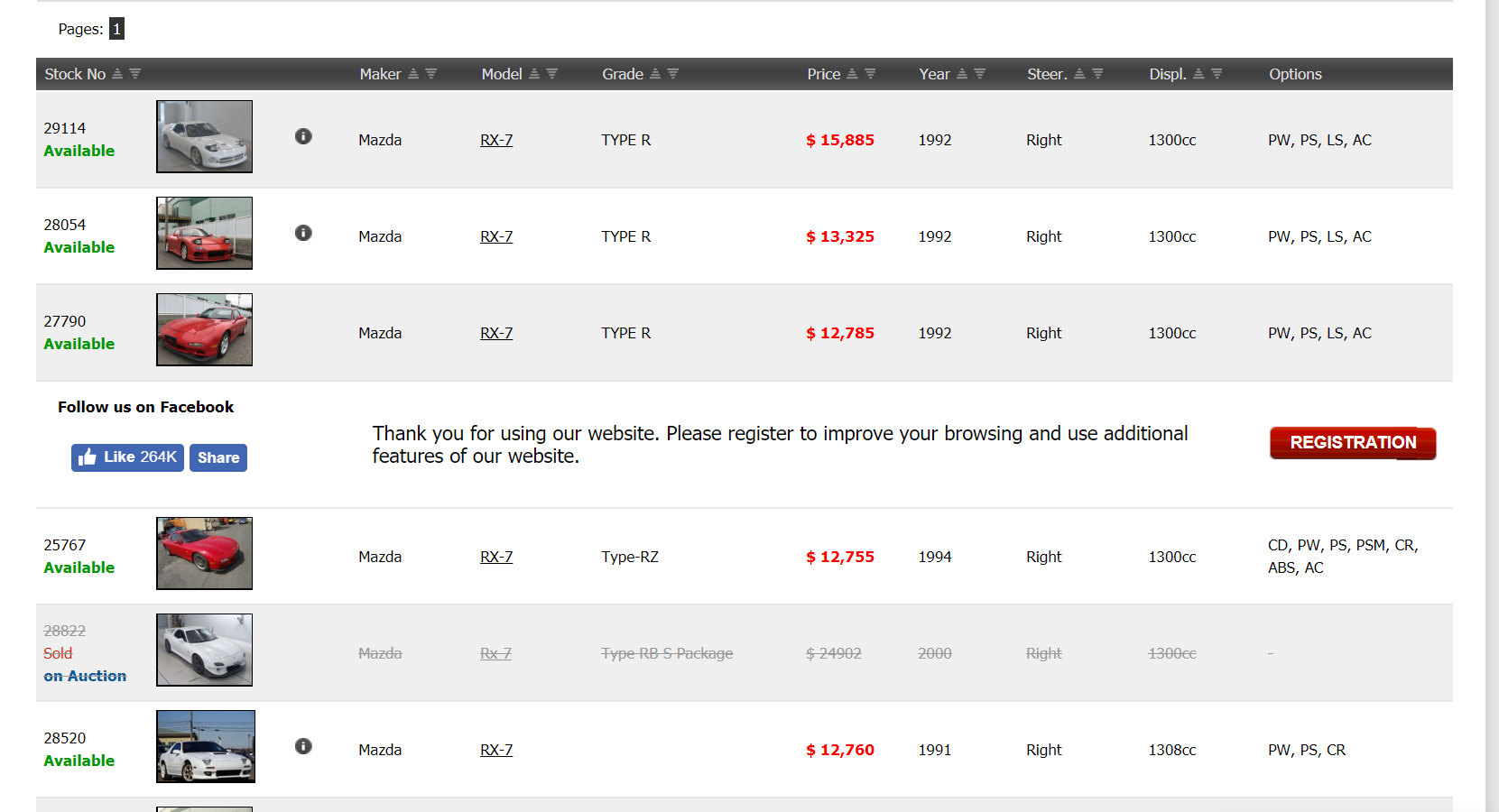Click the Facebook Share button
This screenshot has width=1499, height=812.
click(x=218, y=457)
